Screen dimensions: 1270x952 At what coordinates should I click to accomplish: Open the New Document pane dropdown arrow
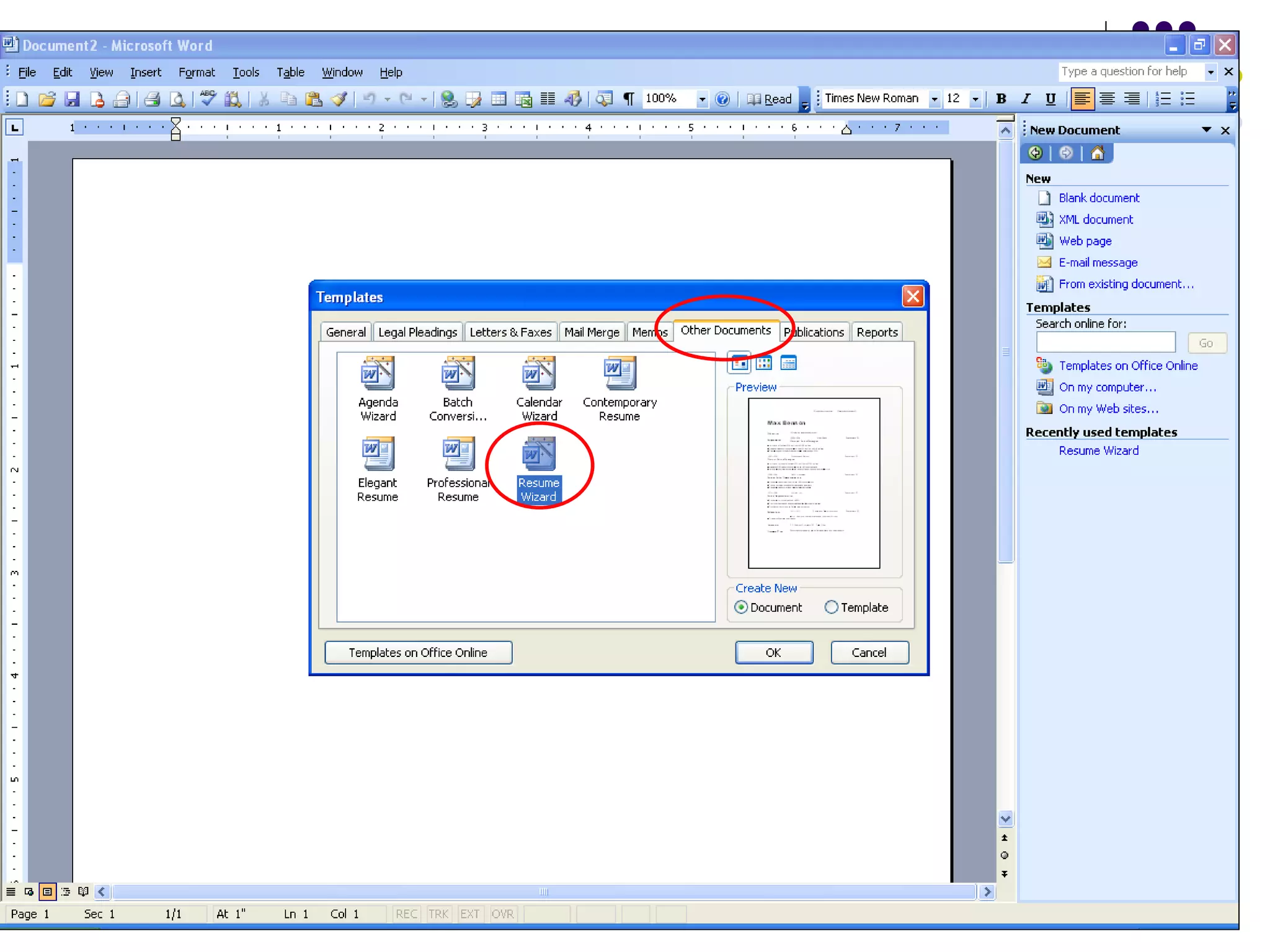(x=1206, y=130)
